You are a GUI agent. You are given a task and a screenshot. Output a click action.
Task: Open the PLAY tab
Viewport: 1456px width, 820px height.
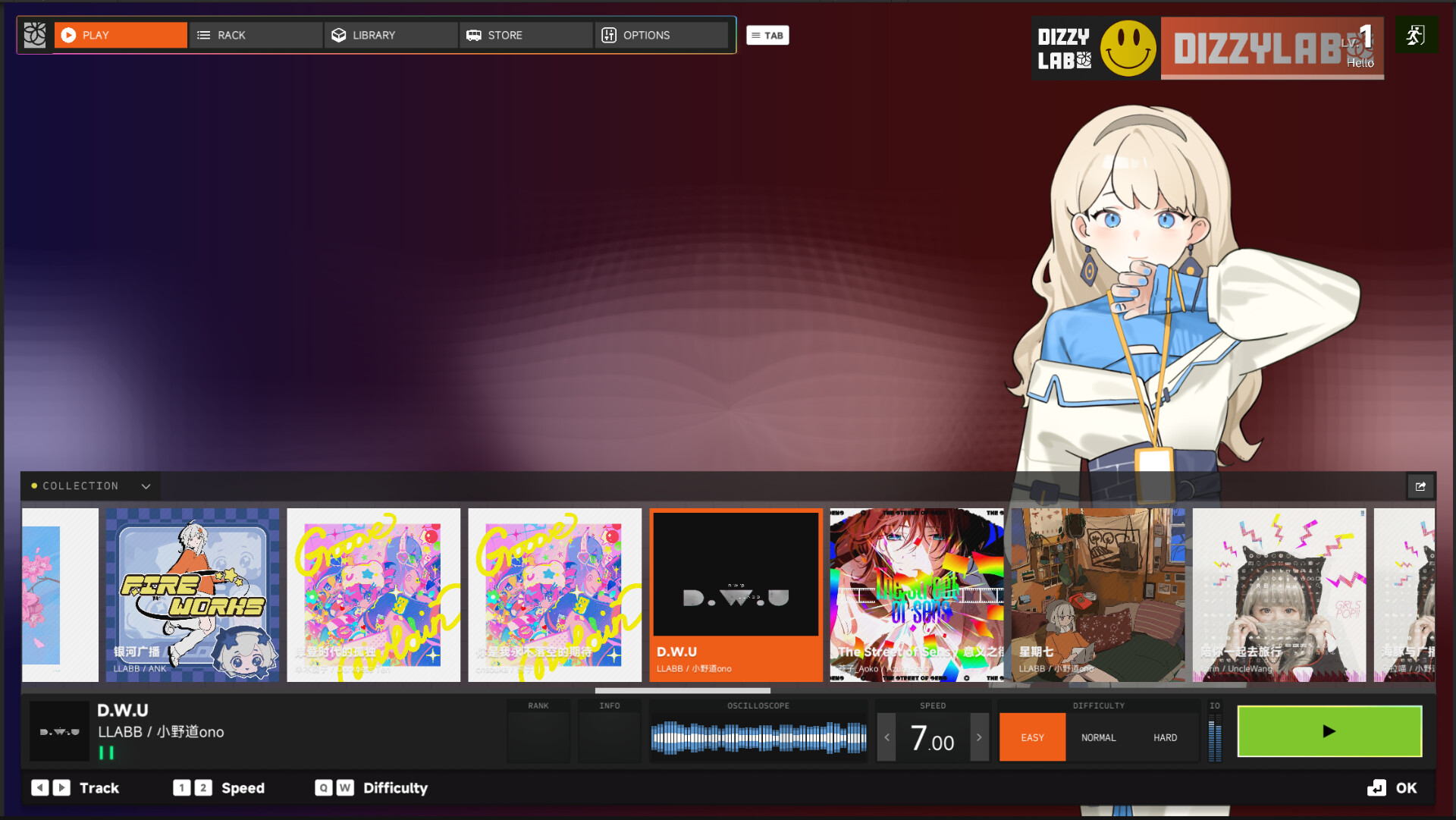point(121,35)
